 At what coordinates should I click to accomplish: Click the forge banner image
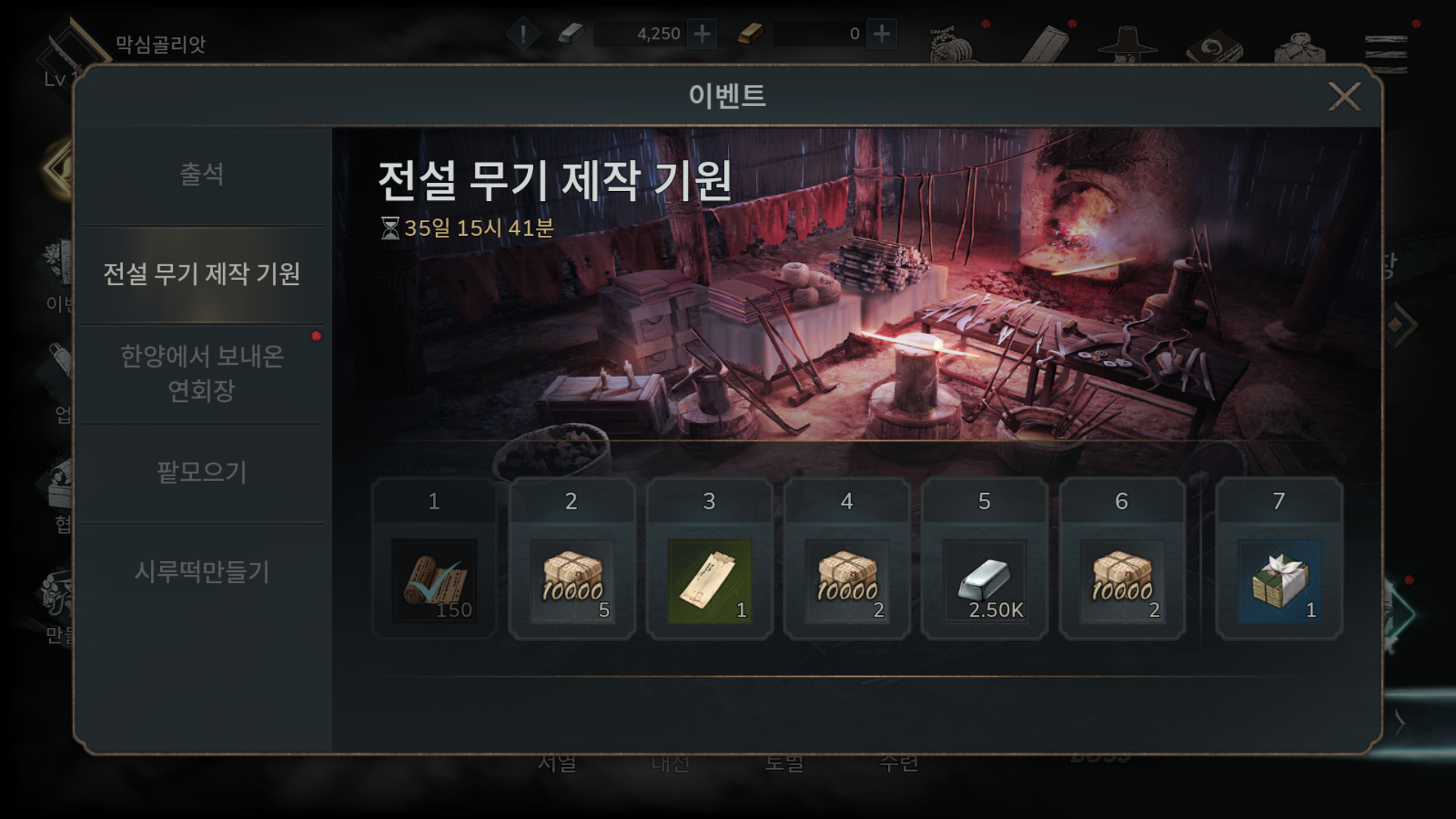857,284
